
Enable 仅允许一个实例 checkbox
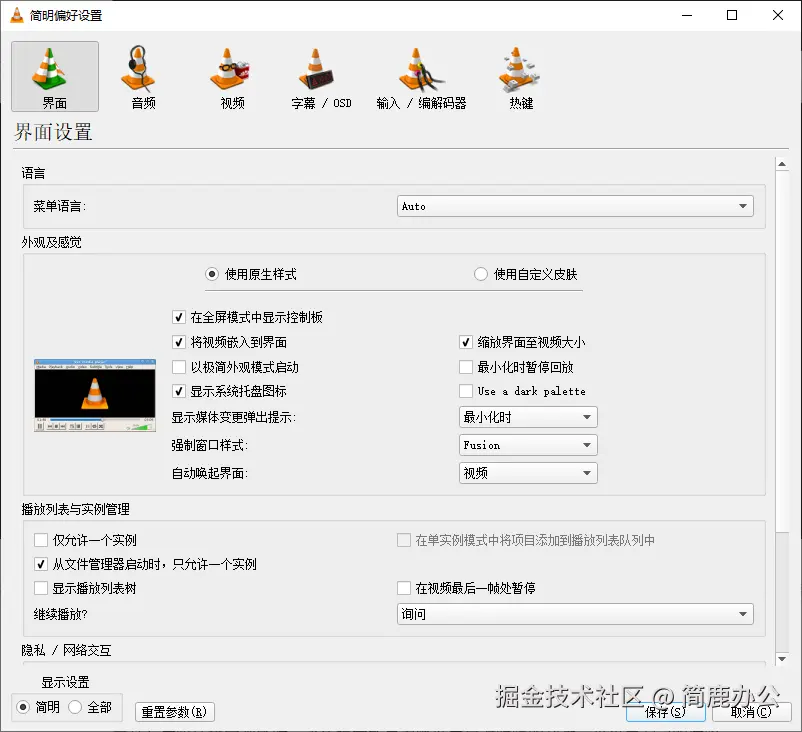41,540
